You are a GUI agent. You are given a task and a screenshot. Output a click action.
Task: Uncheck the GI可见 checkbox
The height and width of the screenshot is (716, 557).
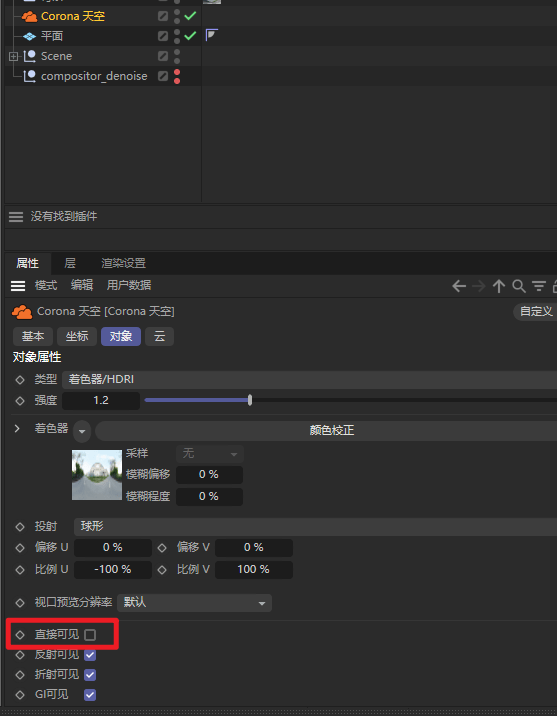pyautogui.click(x=90, y=695)
